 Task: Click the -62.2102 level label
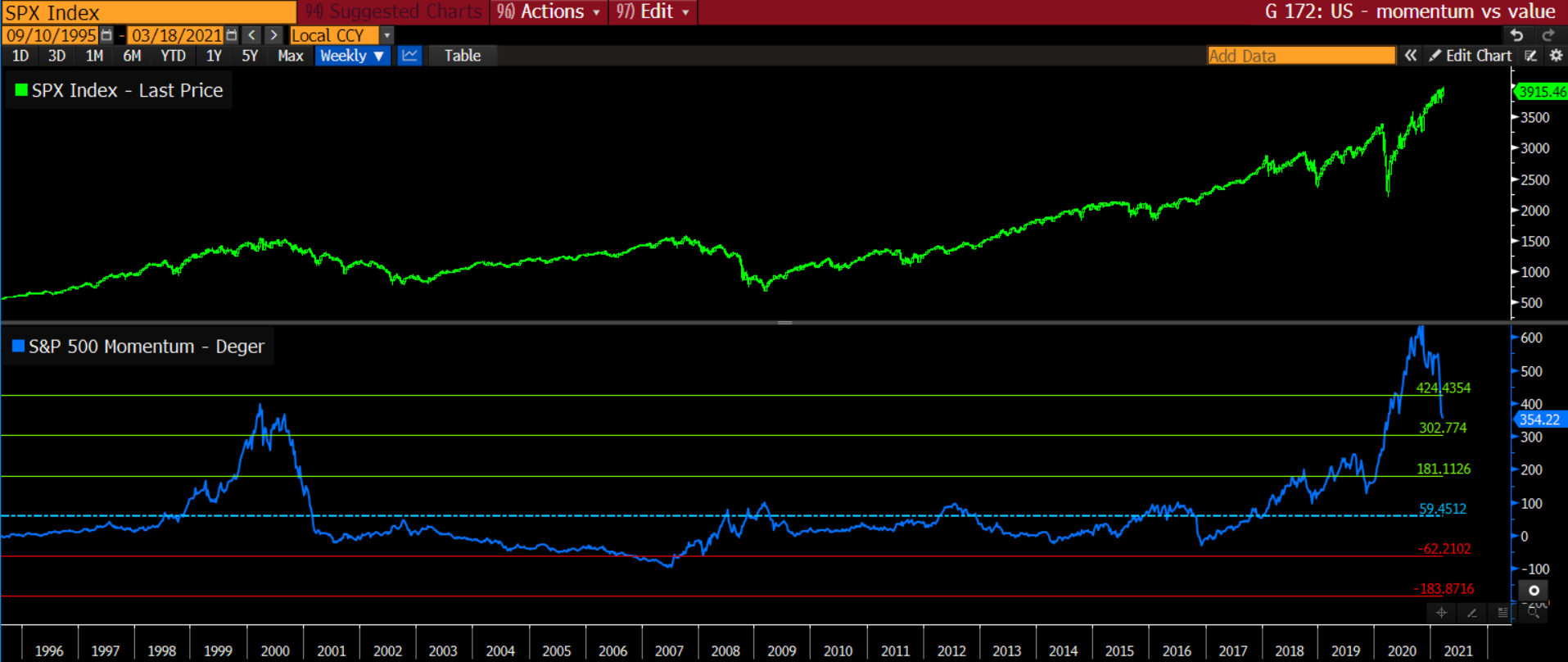[1444, 549]
